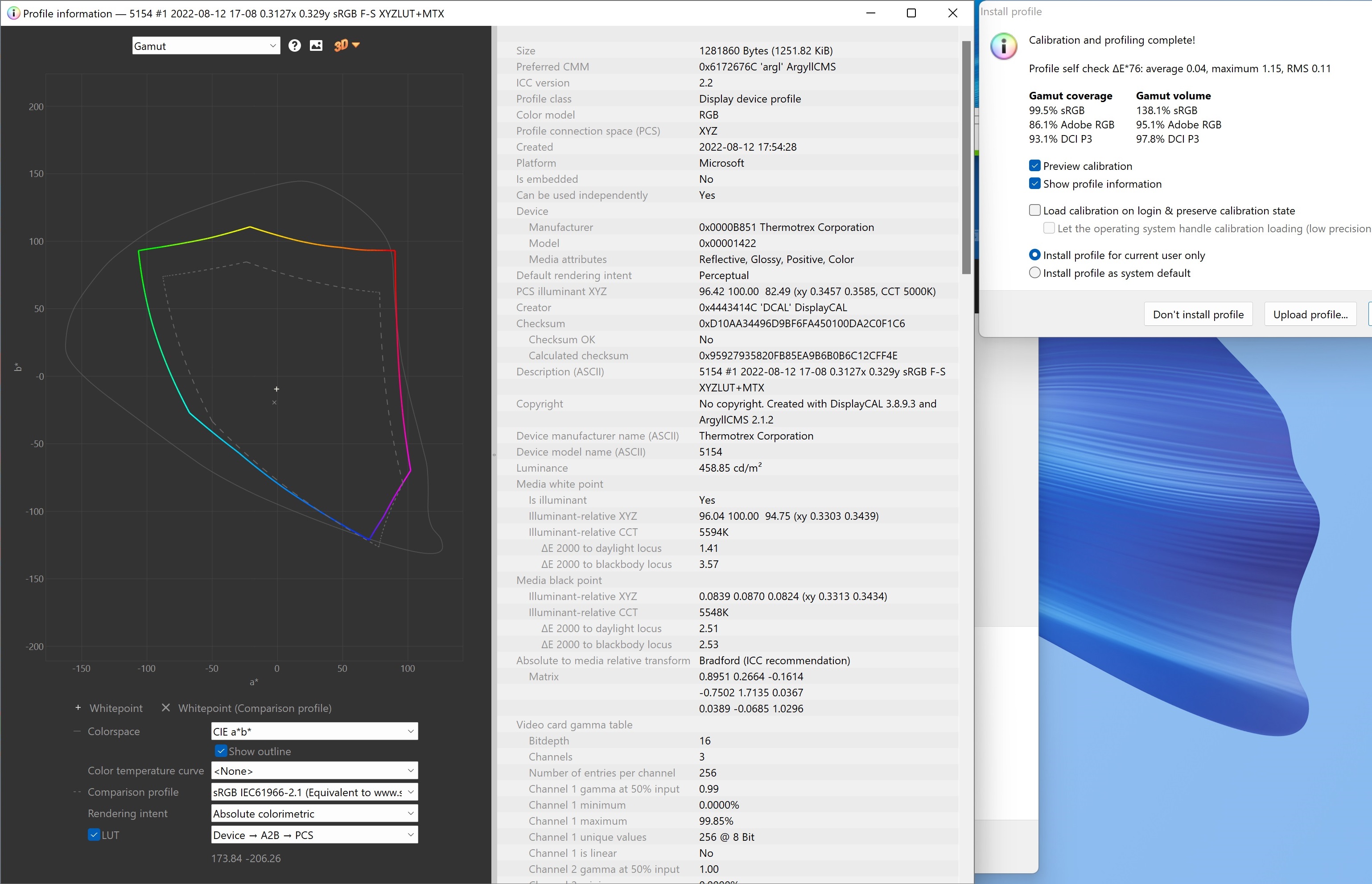Screen dimensions: 1372x884
Task: Click the save-as-image picture icon
Action: 316,46
